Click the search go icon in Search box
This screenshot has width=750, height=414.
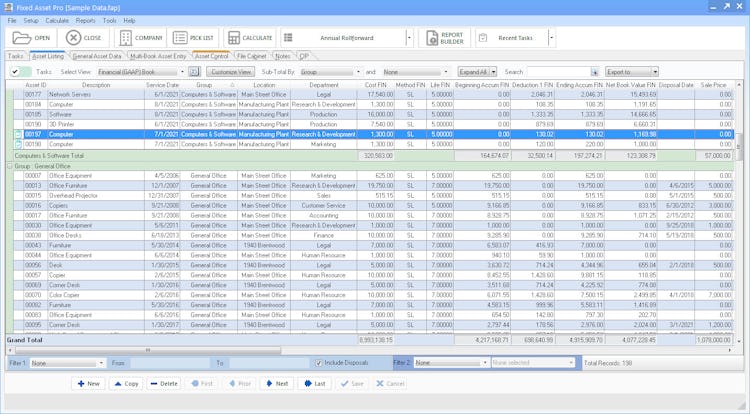tap(595, 72)
